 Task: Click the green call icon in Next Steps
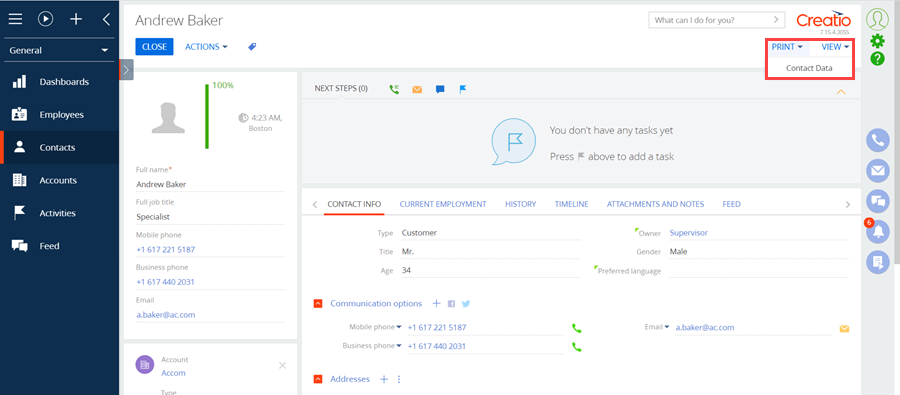tap(394, 89)
